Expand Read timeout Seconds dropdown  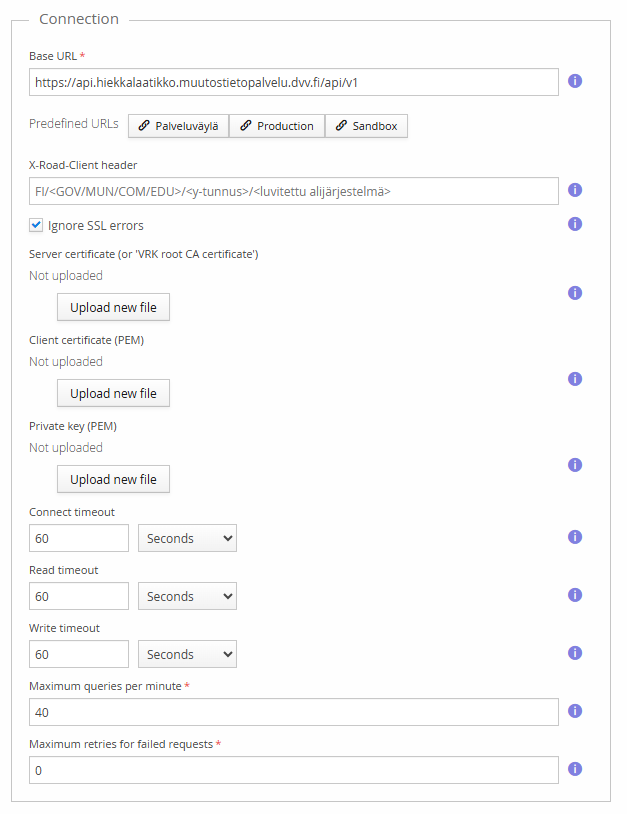point(187,596)
